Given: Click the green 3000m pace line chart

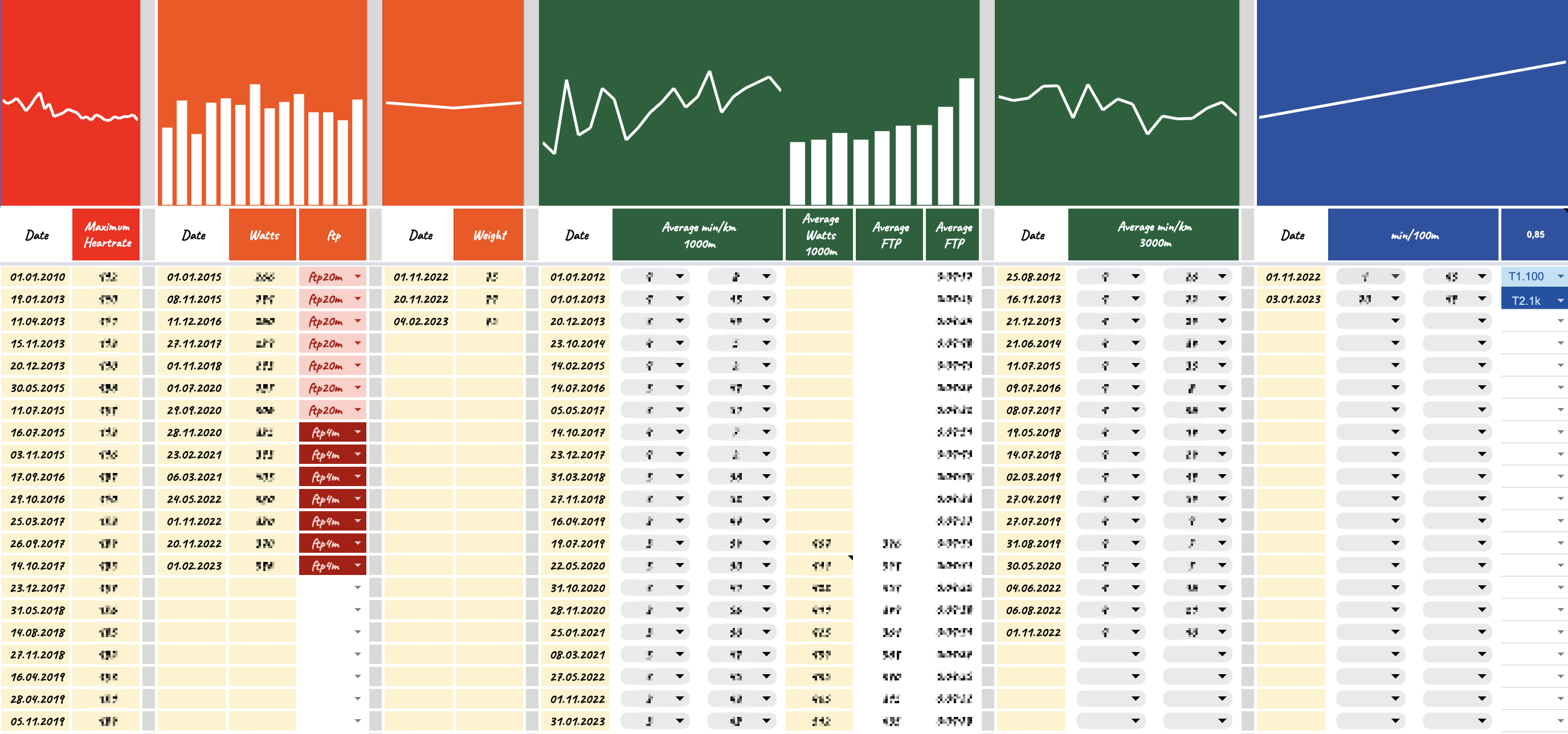Looking at the screenshot, I should coord(1117,103).
